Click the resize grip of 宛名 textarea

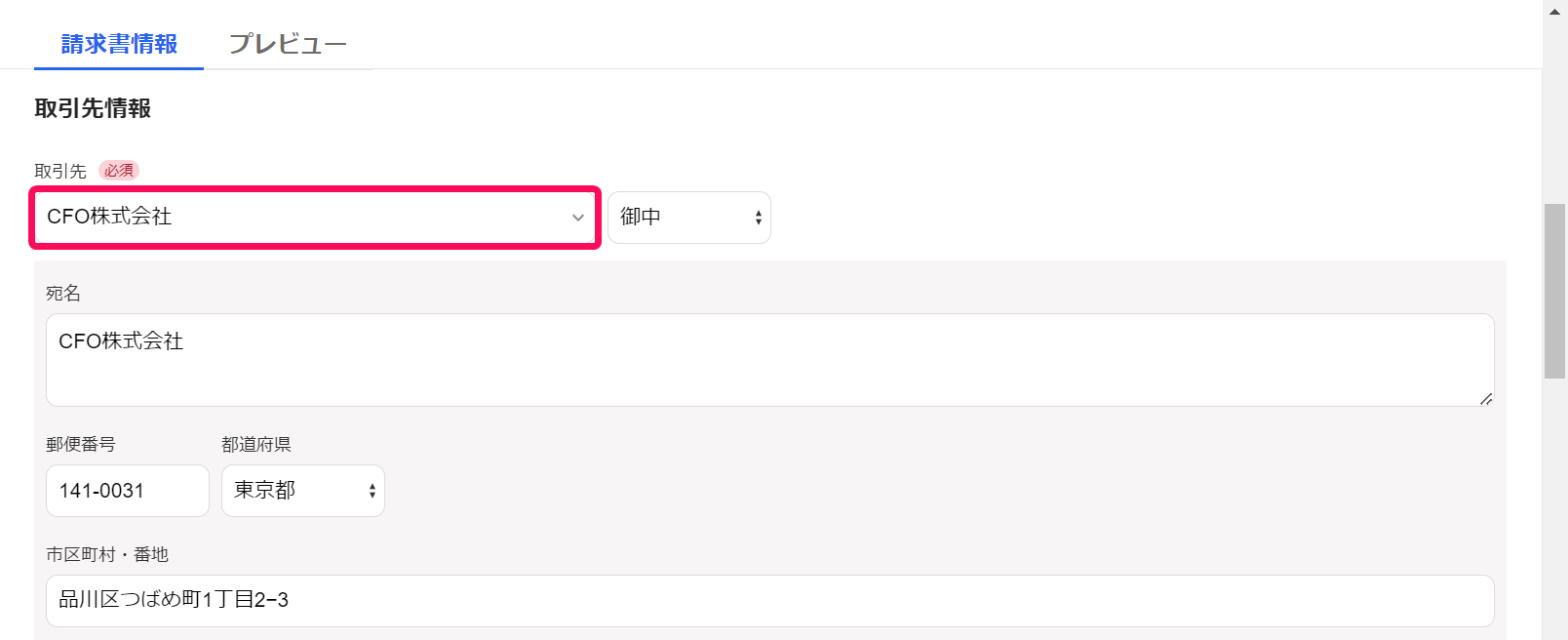coord(1485,398)
